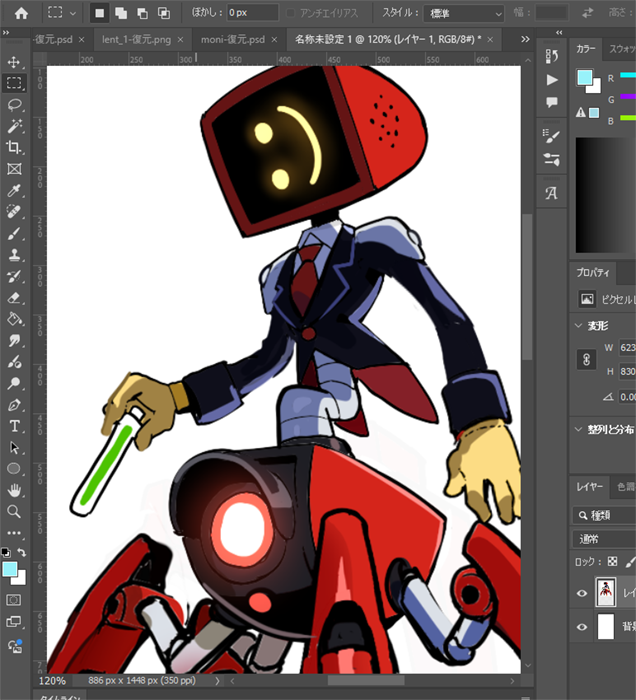
Task: Select the Ellipse shape tool
Action: point(14,469)
